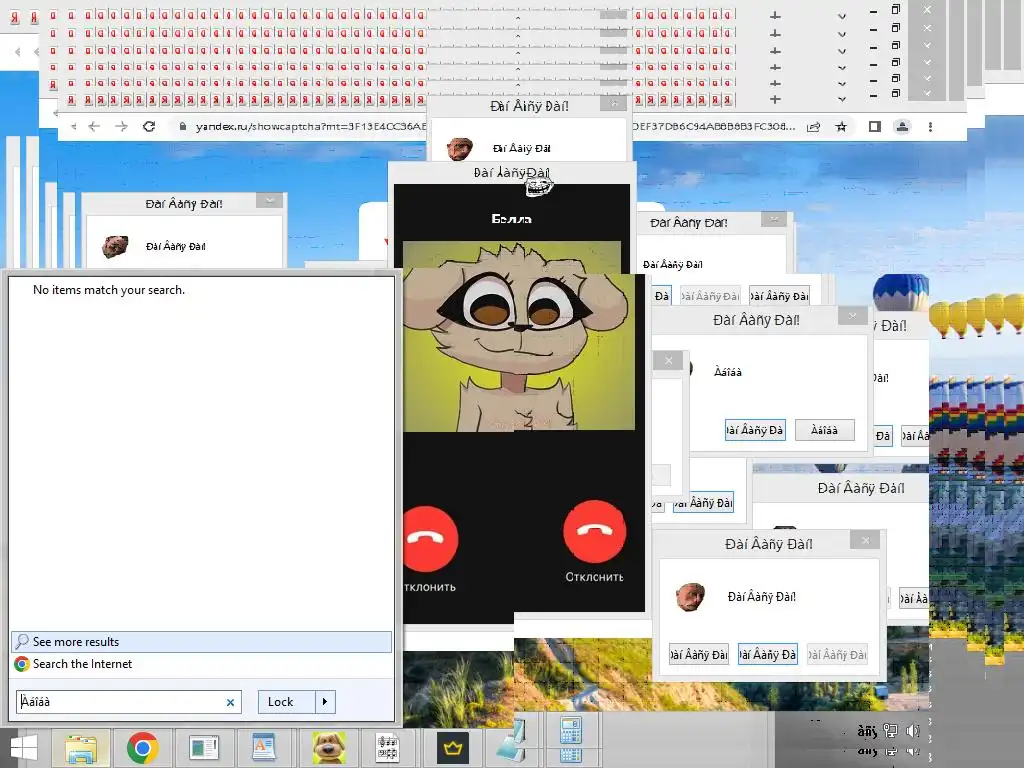The width and height of the screenshot is (1024, 768).
Task: Decline the call with the labeled red button
Action: [x=594, y=532]
